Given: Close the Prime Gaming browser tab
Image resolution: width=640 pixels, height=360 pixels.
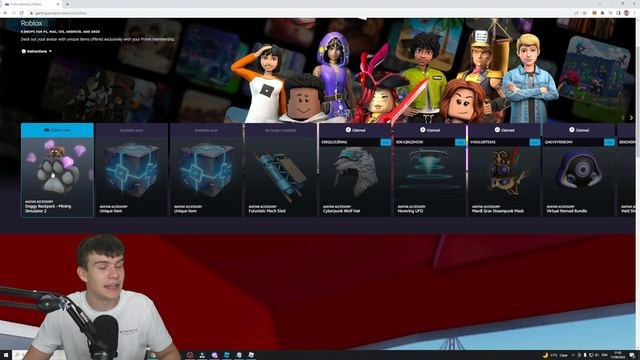Looking at the screenshot, I should pos(58,4).
